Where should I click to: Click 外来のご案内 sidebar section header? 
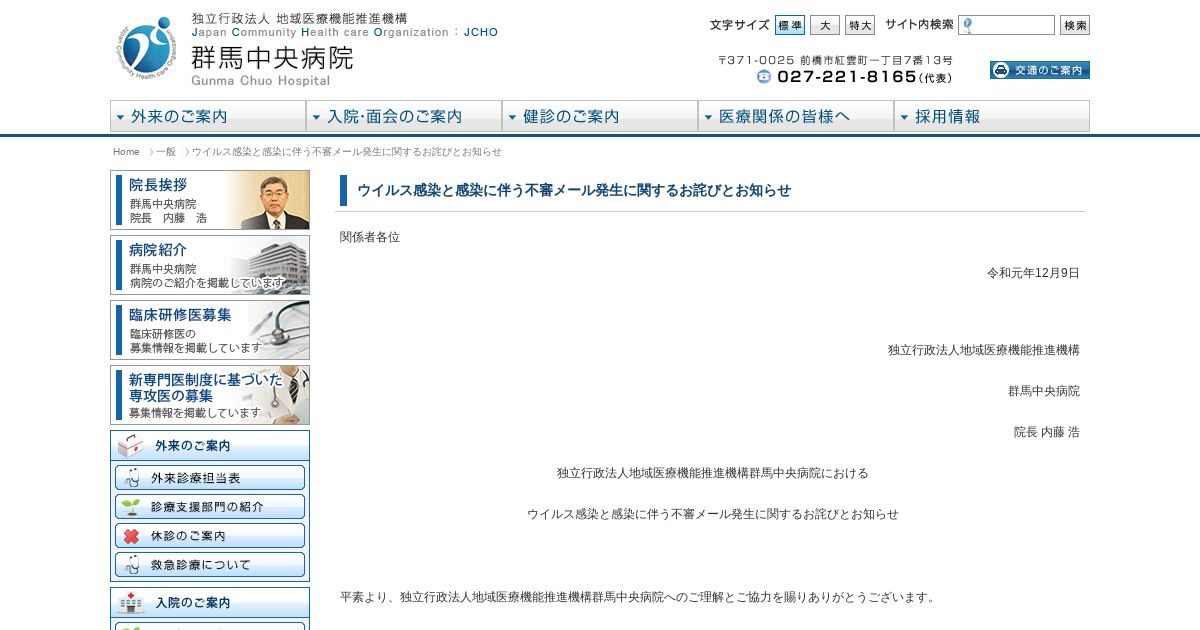(x=210, y=446)
